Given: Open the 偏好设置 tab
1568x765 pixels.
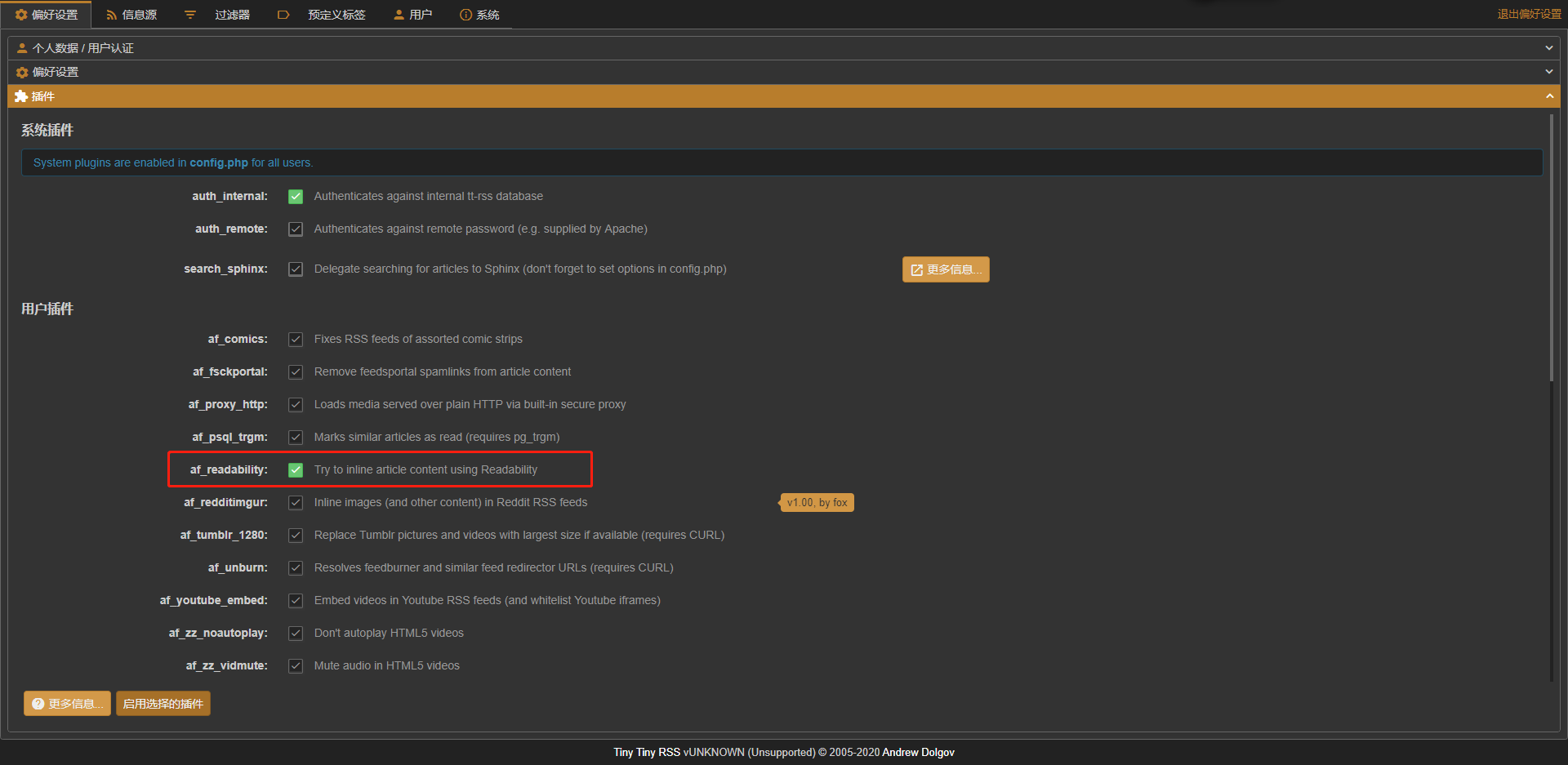Looking at the screenshot, I should click(47, 15).
